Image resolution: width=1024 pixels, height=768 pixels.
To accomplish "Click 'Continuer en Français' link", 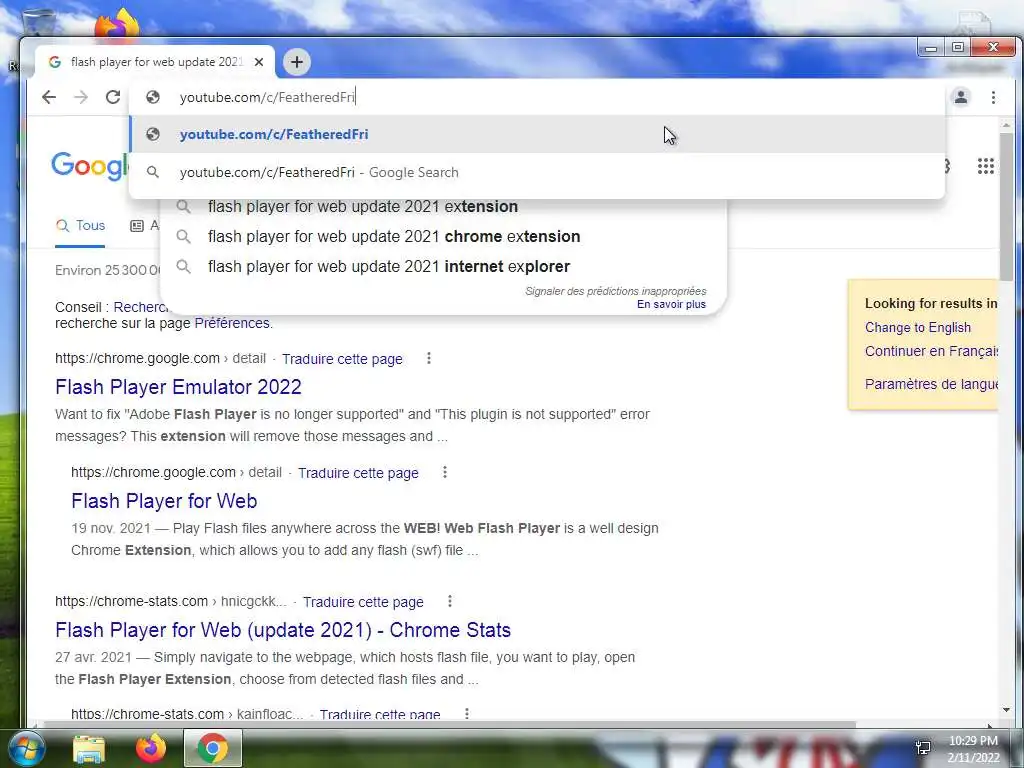I will [x=931, y=351].
